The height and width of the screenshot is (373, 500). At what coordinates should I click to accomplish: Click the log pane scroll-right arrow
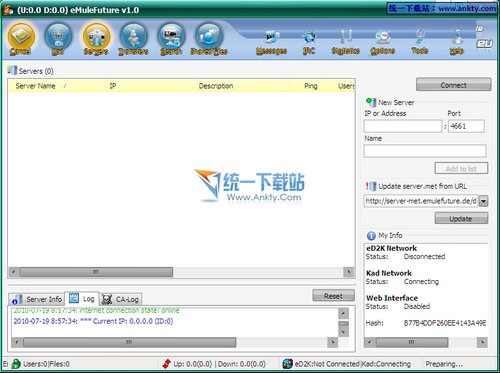pyautogui.click(x=332, y=342)
